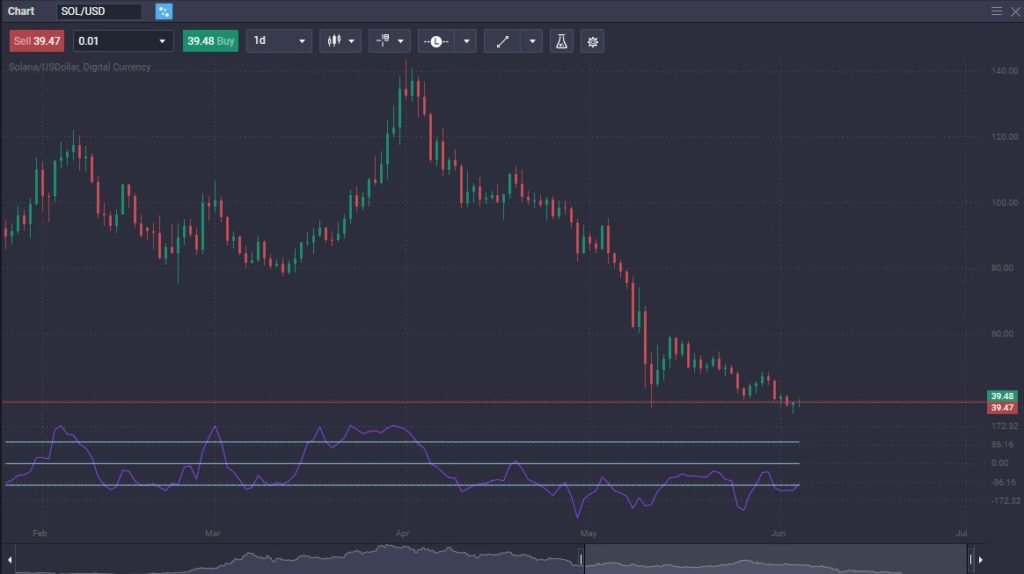Open the 1d timeframe dropdown
This screenshot has width=1024, height=574.
(x=279, y=41)
